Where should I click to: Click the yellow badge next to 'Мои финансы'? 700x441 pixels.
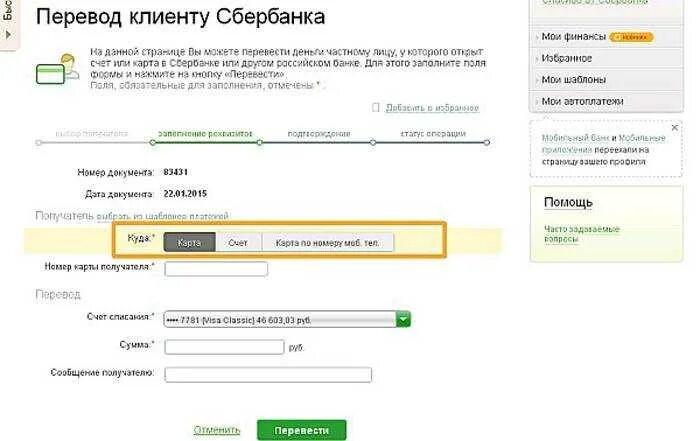[631, 37]
